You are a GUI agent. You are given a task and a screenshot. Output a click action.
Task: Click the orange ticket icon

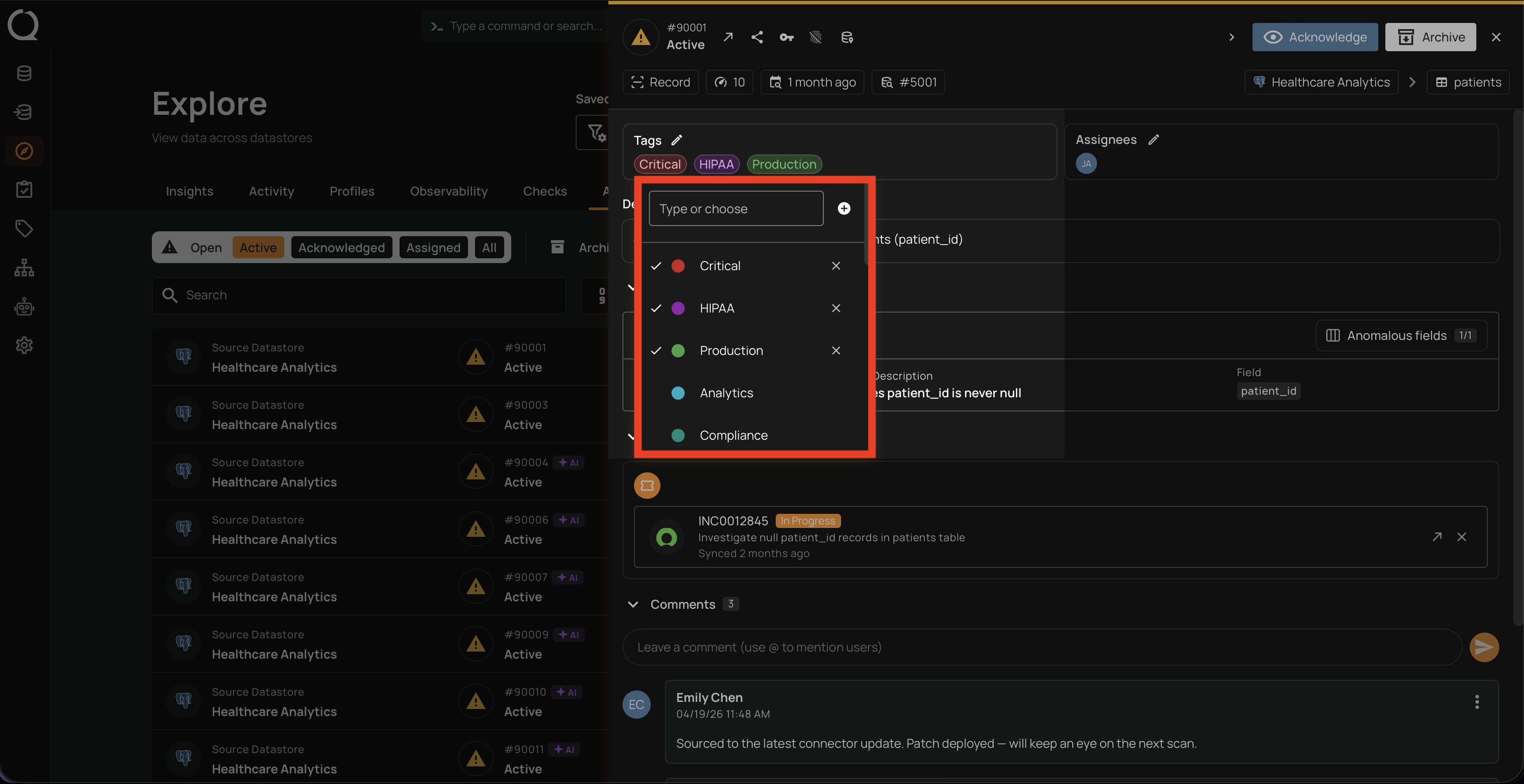(647, 485)
